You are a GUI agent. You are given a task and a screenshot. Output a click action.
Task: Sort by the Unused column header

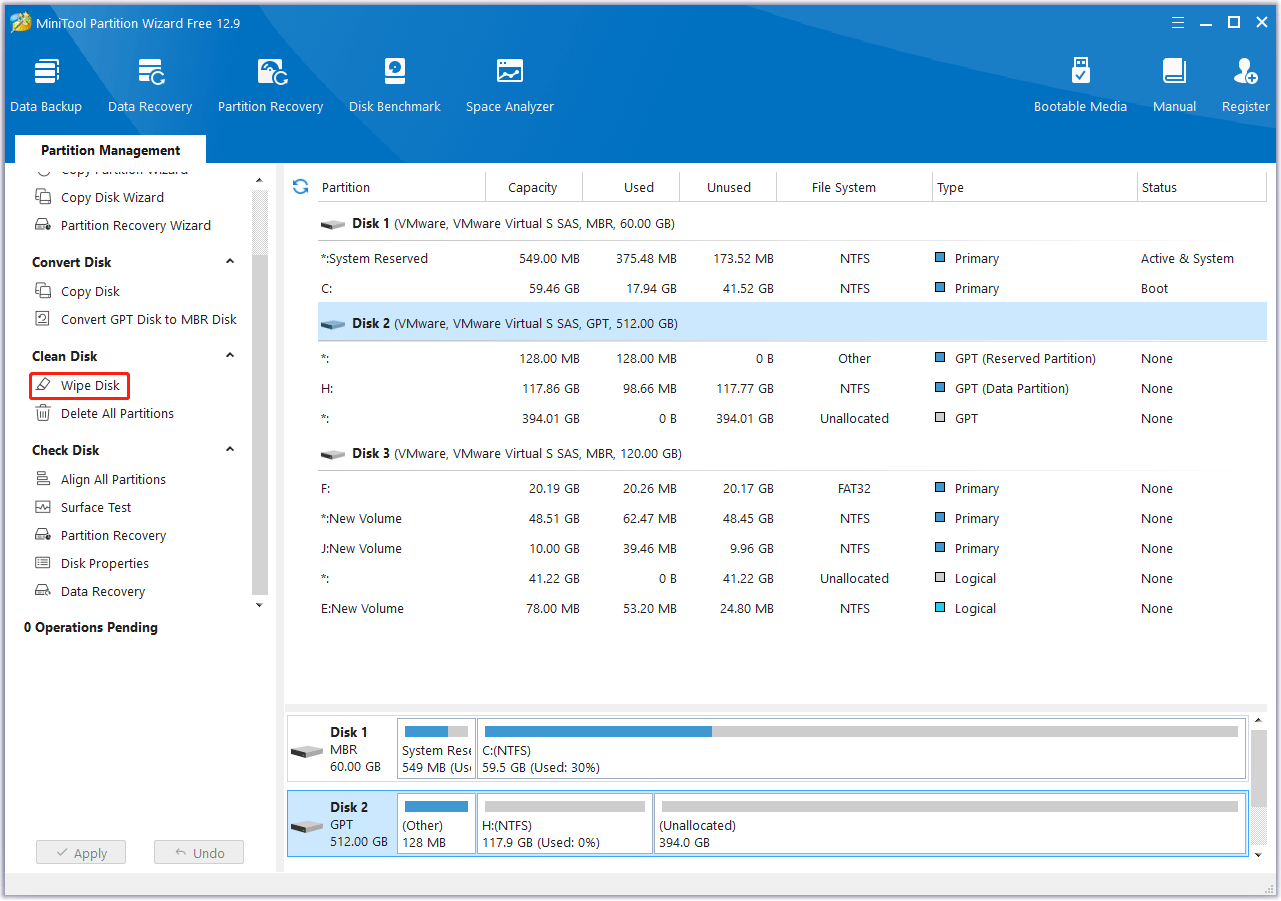pos(729,187)
